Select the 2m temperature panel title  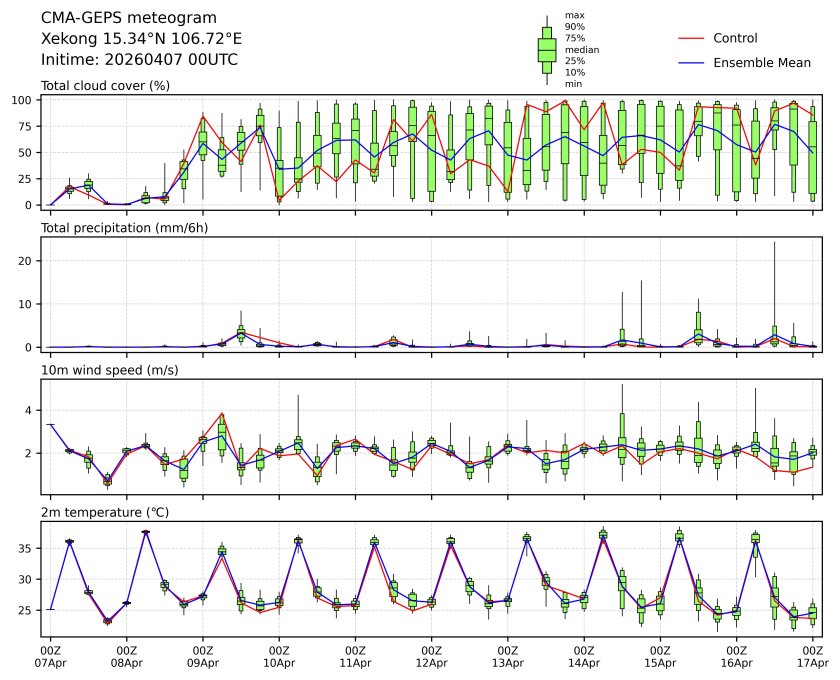point(107,513)
